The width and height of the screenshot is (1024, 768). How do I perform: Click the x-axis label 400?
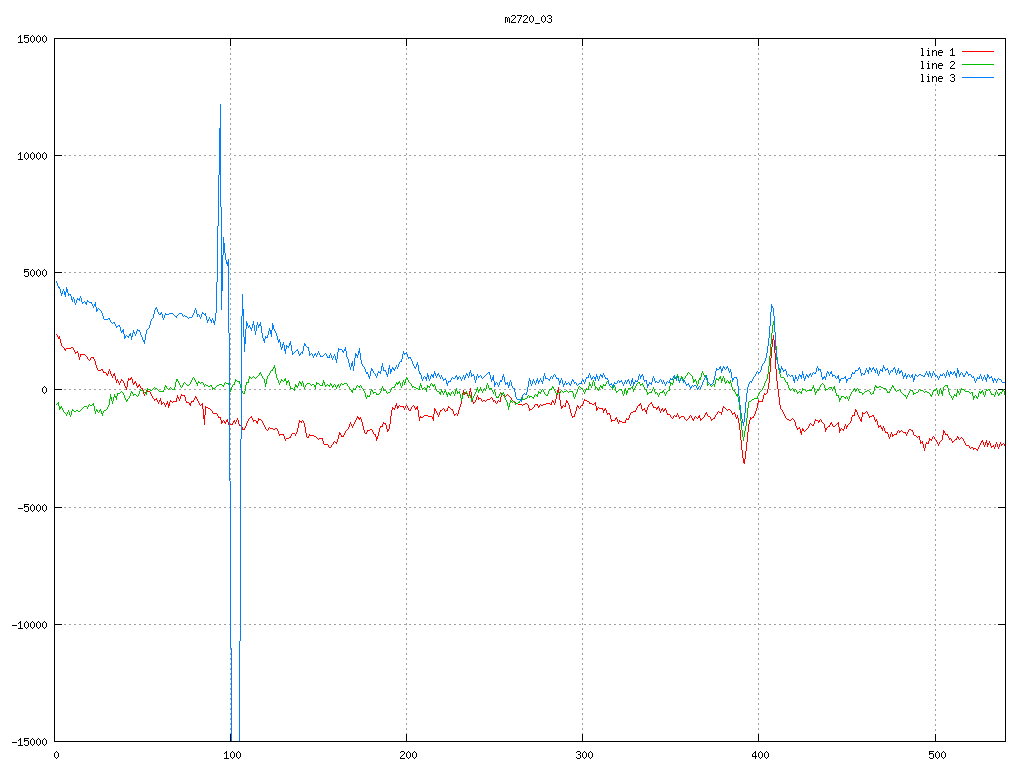pos(760,756)
